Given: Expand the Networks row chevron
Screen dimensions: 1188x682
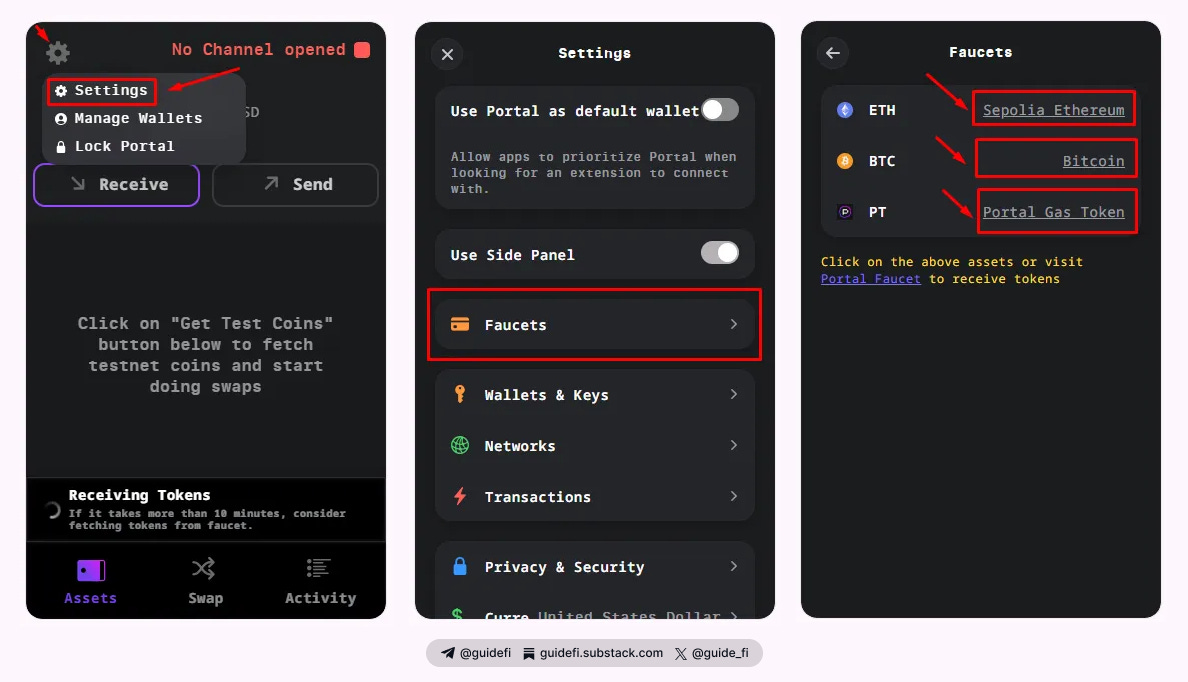Looking at the screenshot, I should (x=733, y=445).
